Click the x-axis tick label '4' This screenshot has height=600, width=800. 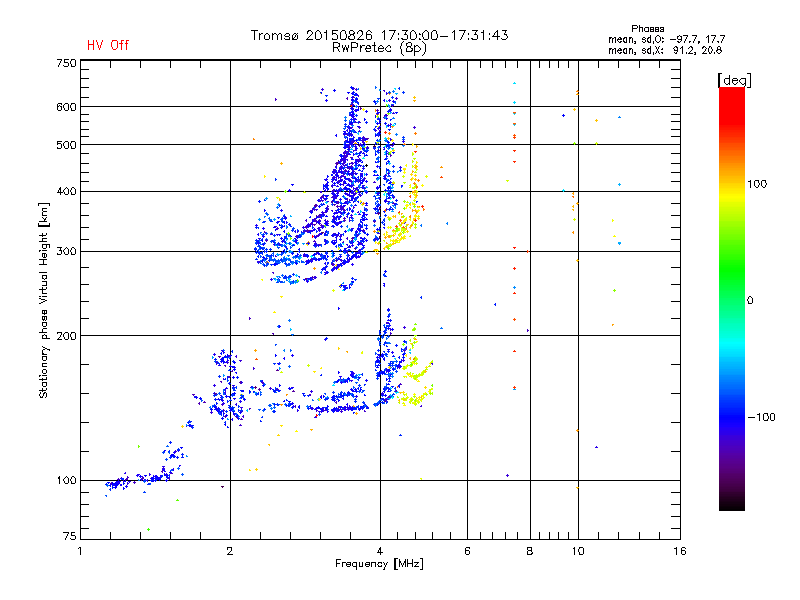pos(380,551)
